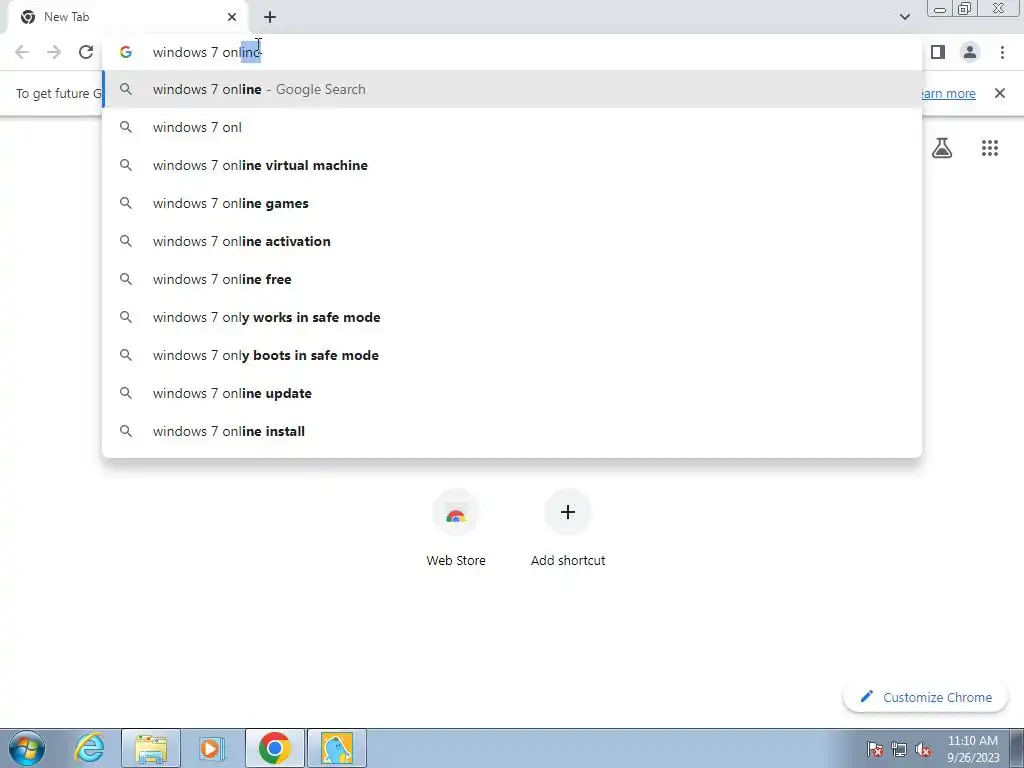1024x768 pixels.
Task: Open the clock showing 11:10 AM
Action: (973, 749)
